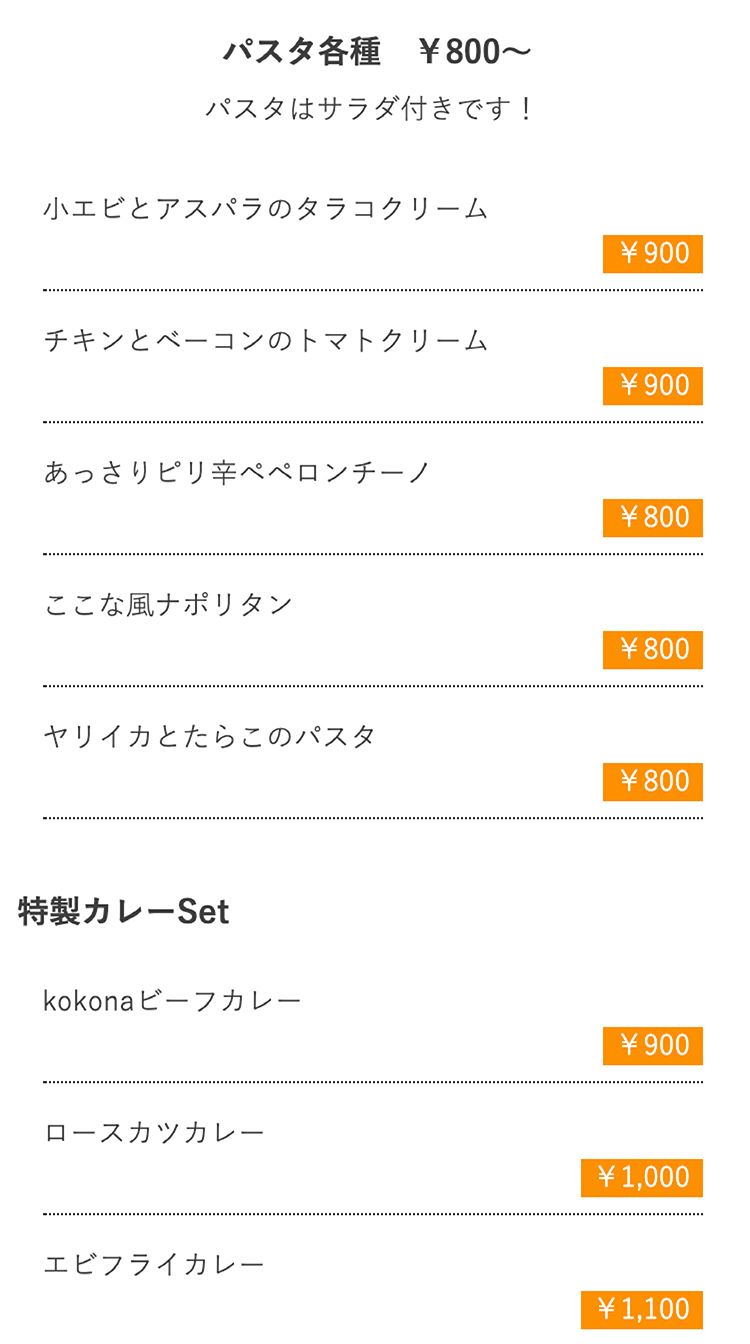
Task: Click the ￥1,100 price badge
Action: click(x=642, y=1310)
